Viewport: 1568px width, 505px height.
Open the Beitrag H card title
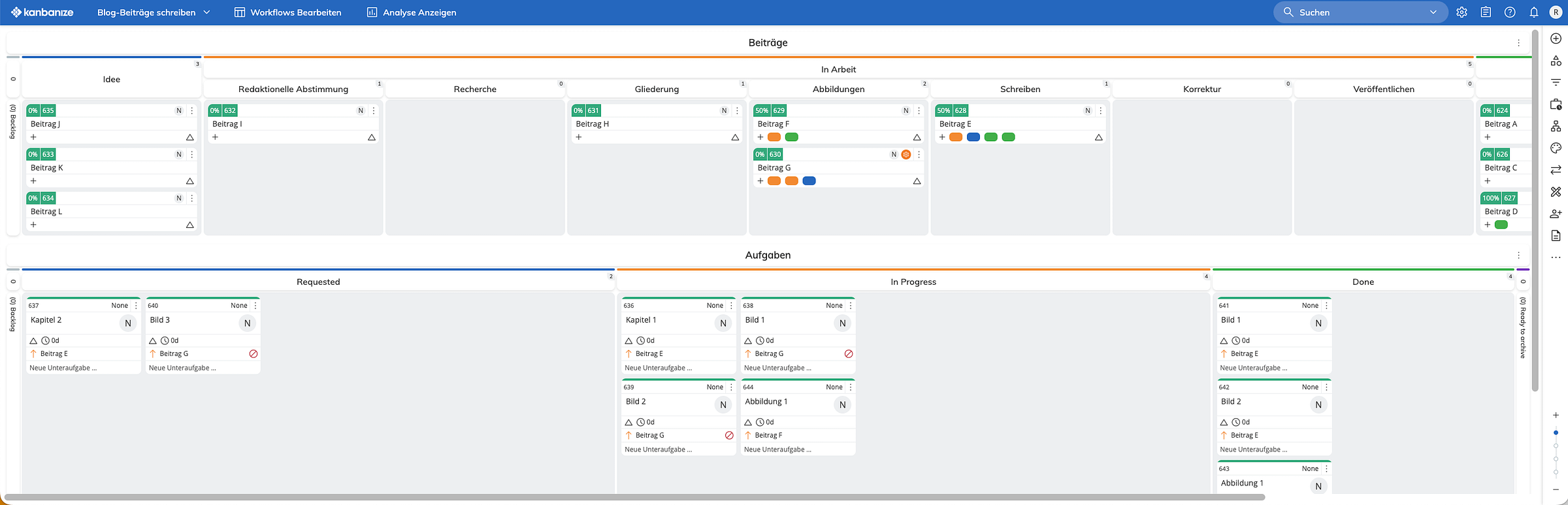pos(593,124)
